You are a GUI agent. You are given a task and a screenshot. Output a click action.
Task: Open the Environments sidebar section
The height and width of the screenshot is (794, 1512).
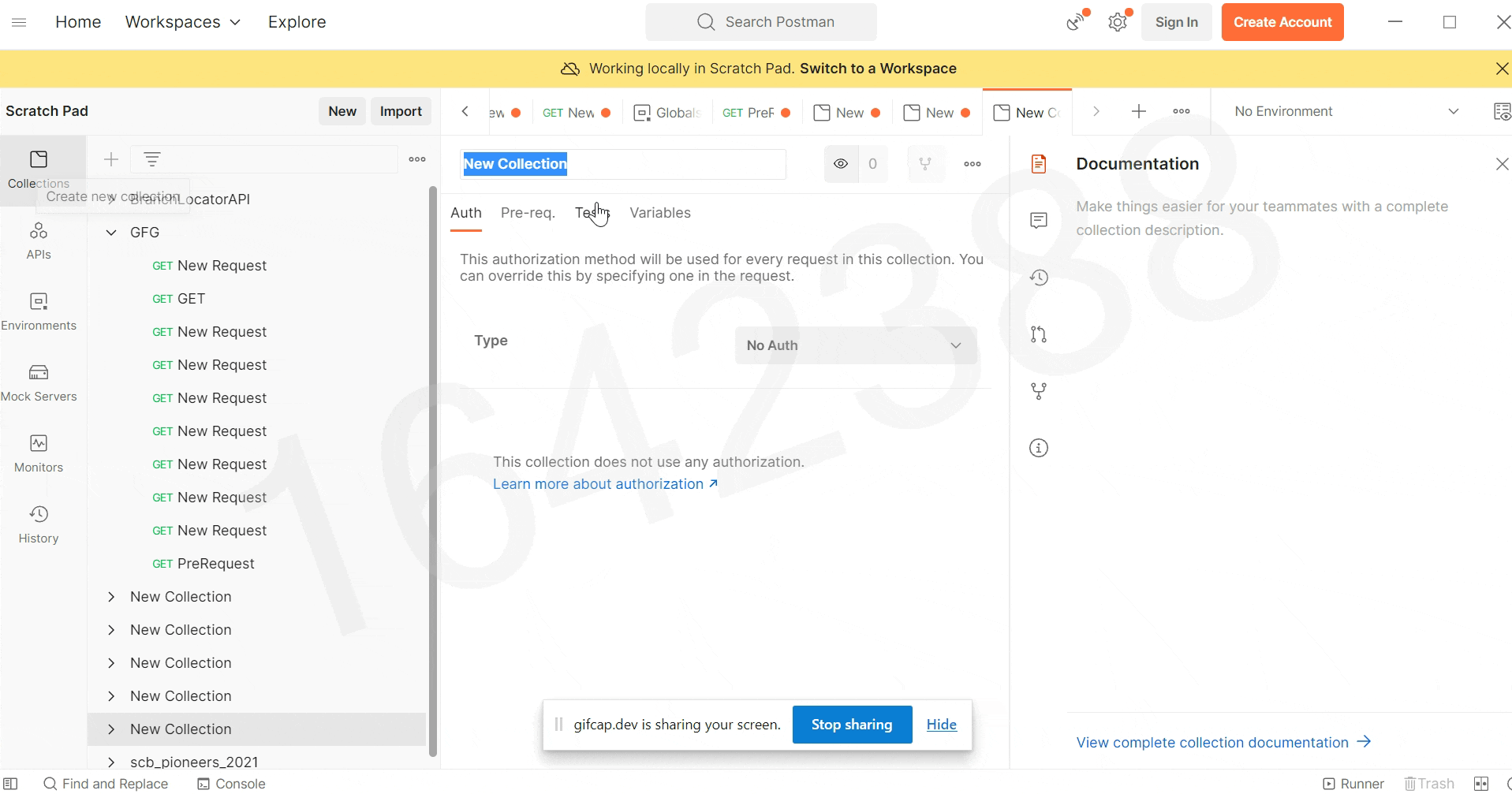click(x=39, y=311)
